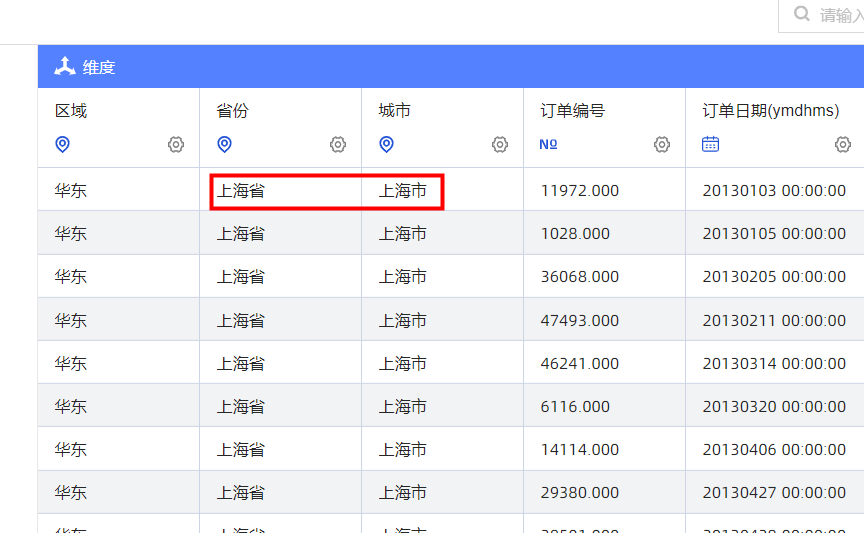Click the location pin icon under 城市
This screenshot has width=864, height=533.
coord(386,144)
